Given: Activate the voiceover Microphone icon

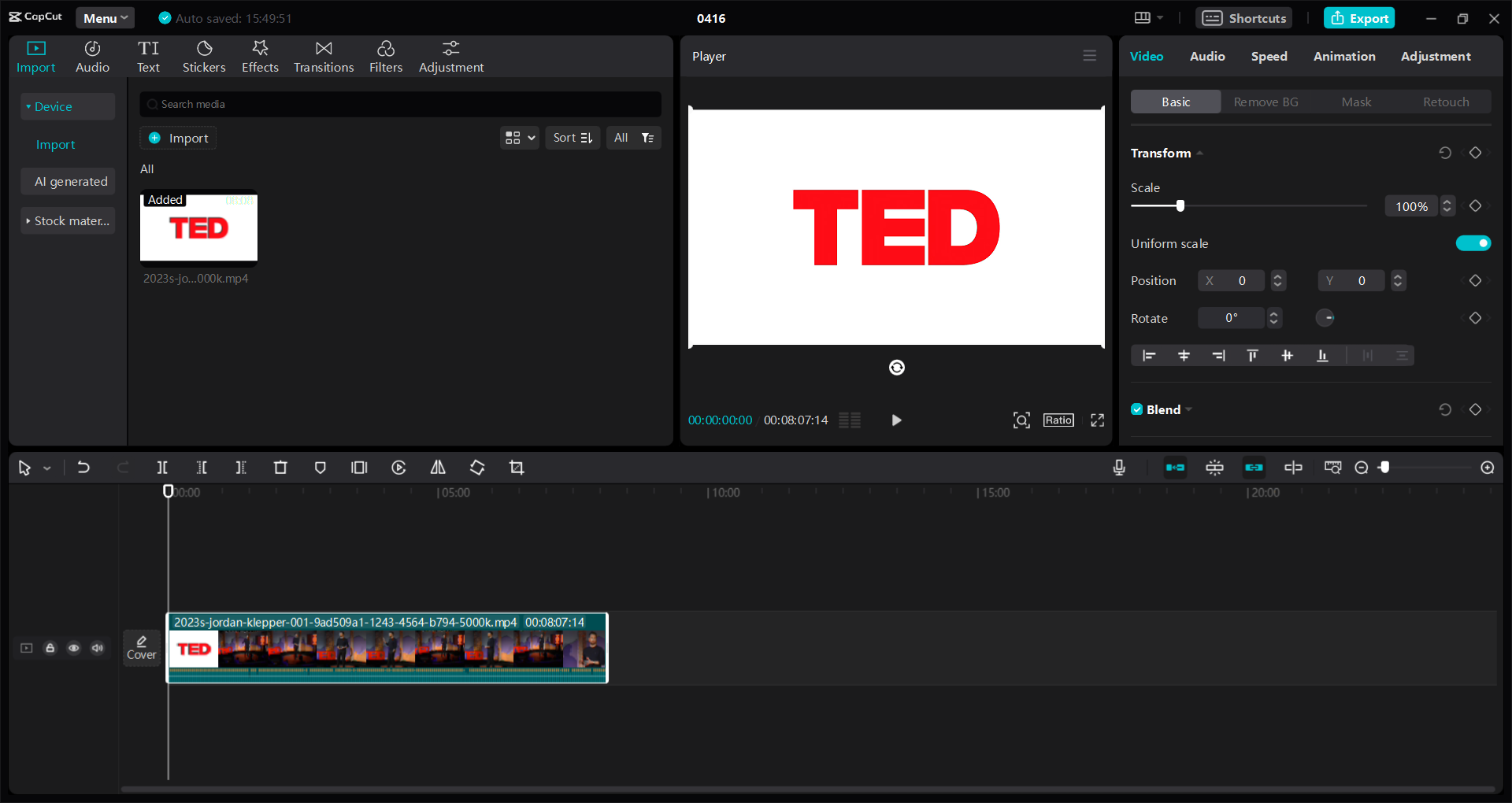Looking at the screenshot, I should (x=1119, y=467).
